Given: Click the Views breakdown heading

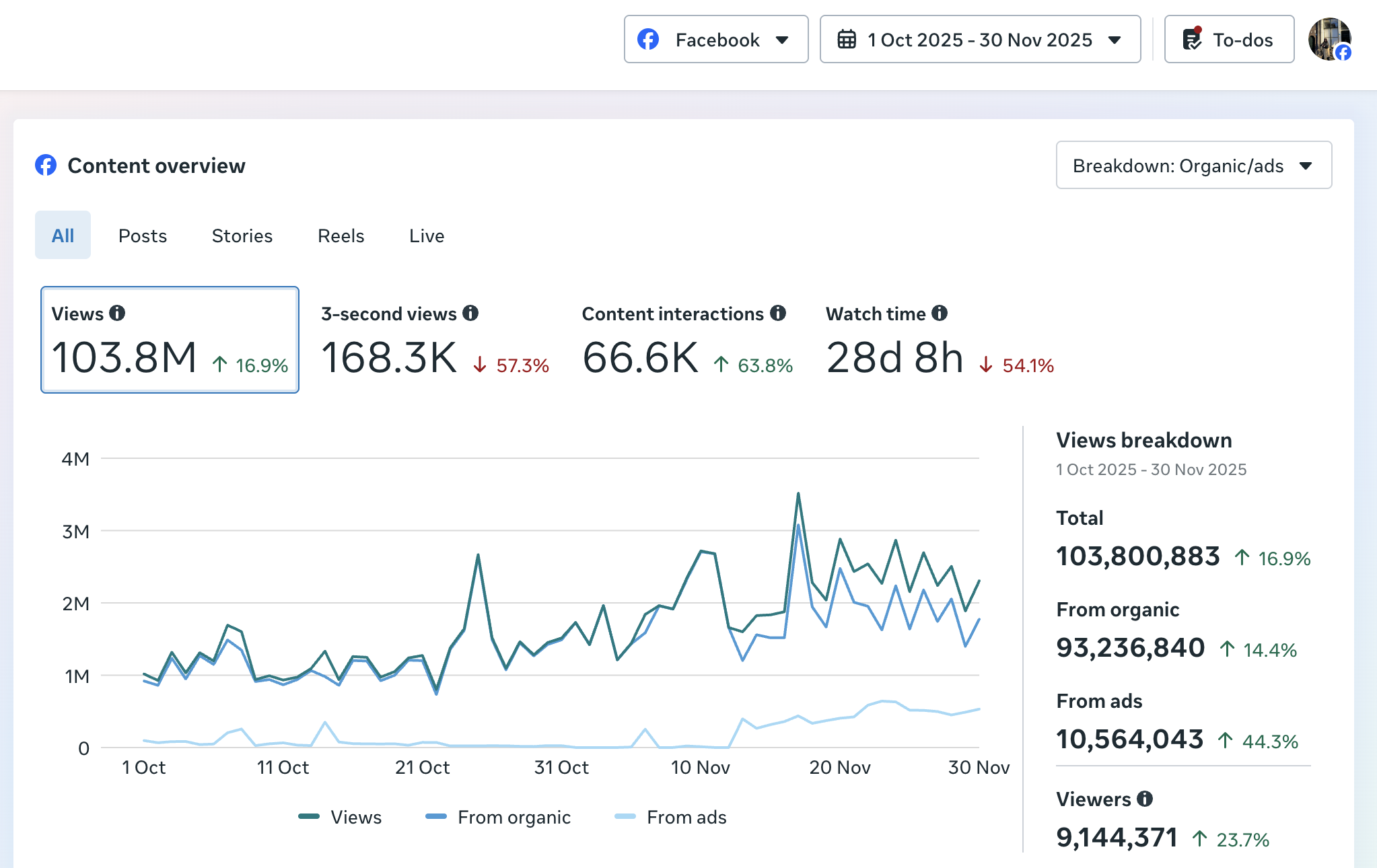Looking at the screenshot, I should tap(1144, 440).
